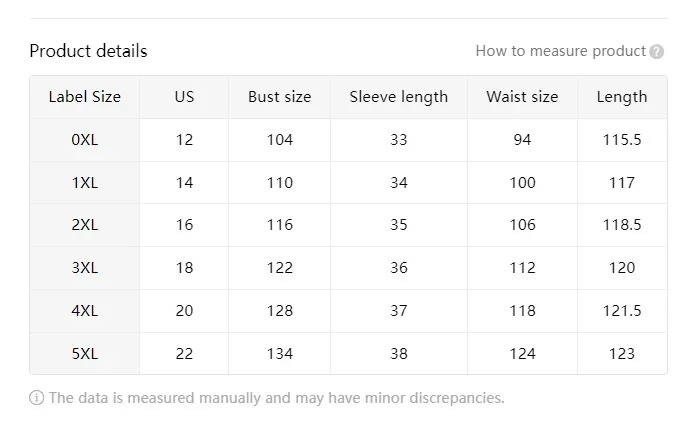Viewport: 699px width, 427px height.
Task: Select the Label Size column header
Action: pyautogui.click(x=85, y=97)
